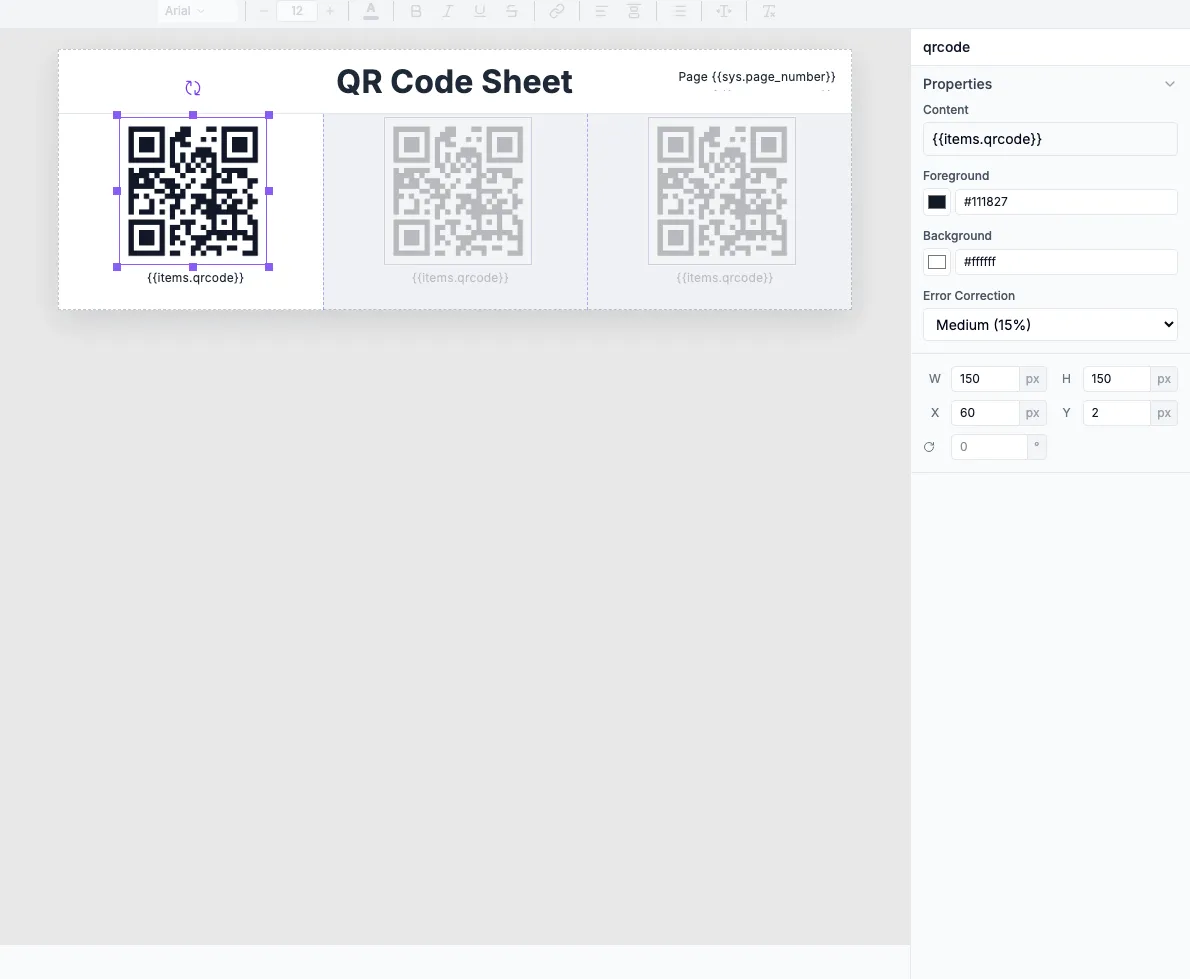Increase the font size with the plus stepper
Image resolution: width=1190 pixels, height=979 pixels.
[330, 11]
